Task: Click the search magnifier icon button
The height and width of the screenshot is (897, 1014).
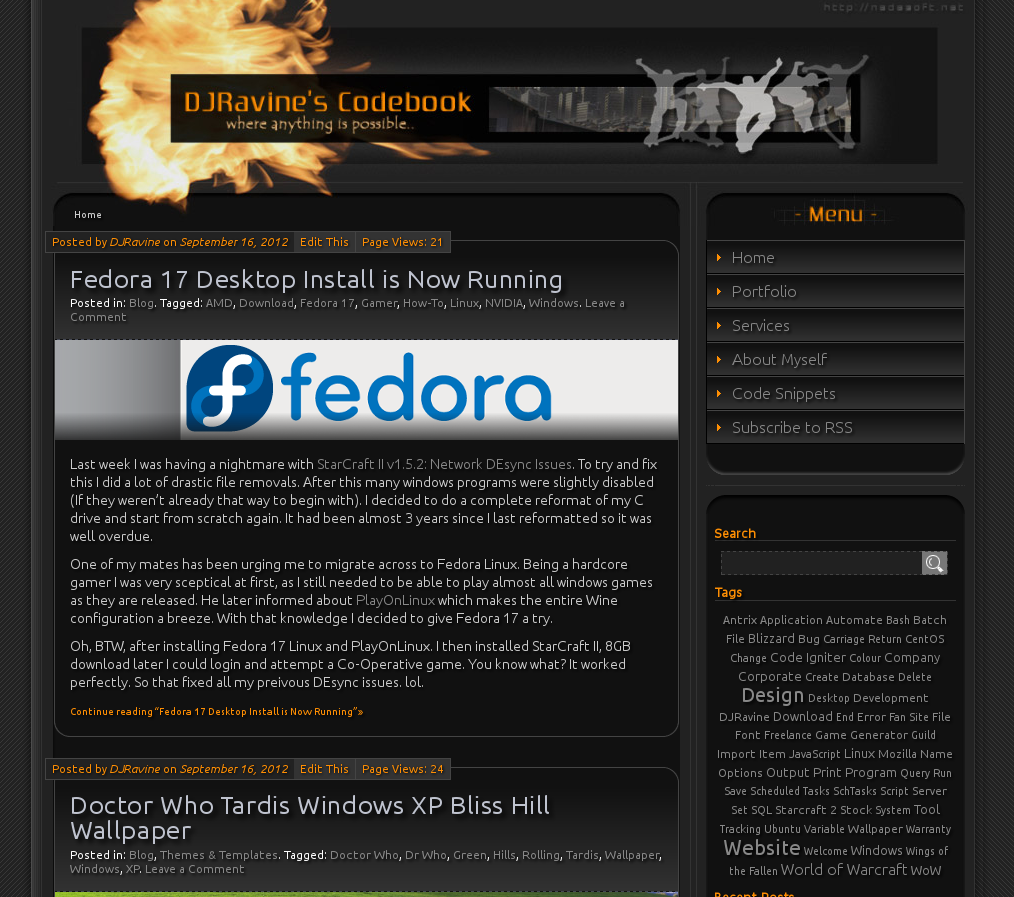Action: coord(934,563)
